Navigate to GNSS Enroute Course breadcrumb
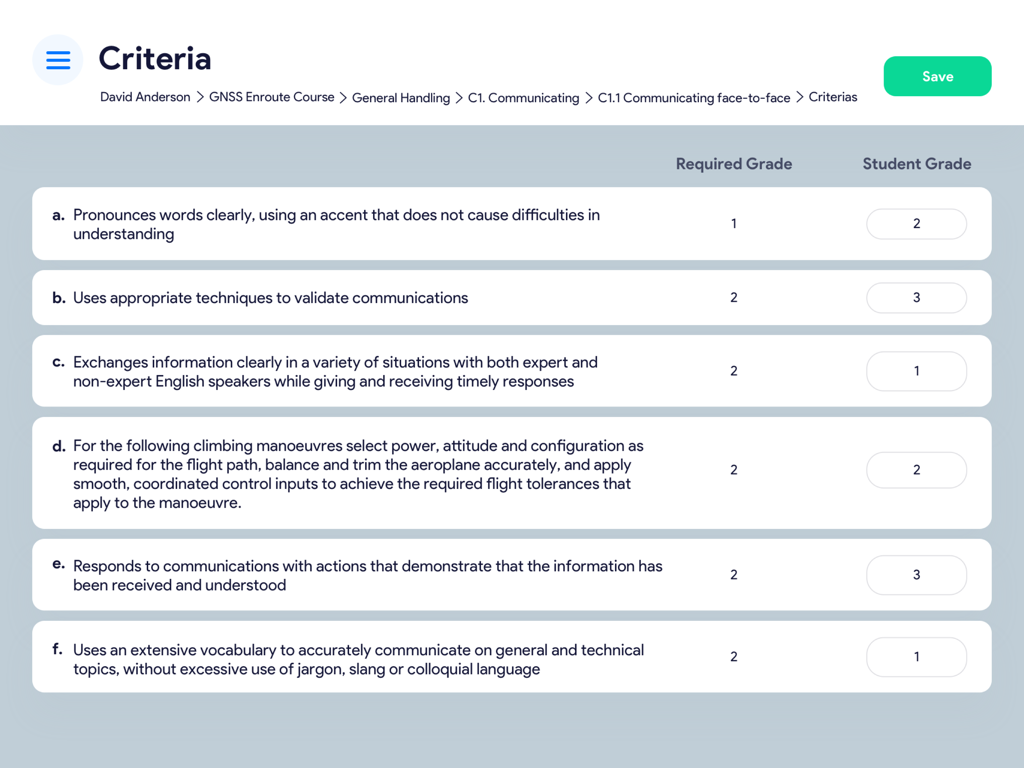This screenshot has width=1024, height=768. (271, 97)
